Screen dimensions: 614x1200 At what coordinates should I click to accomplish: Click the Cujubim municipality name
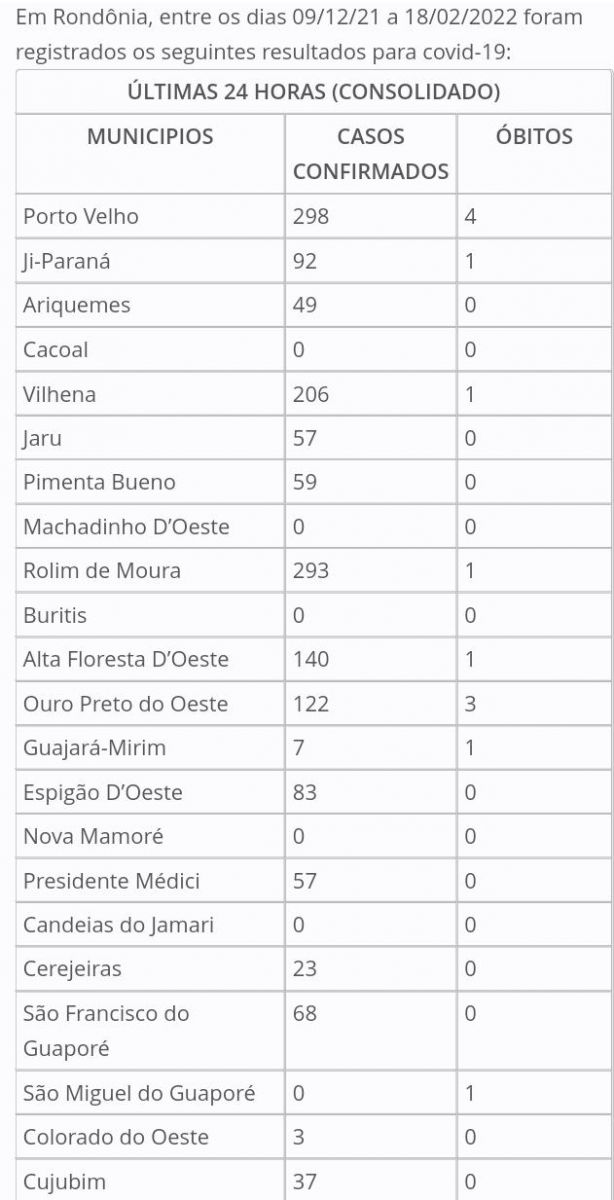63,1182
